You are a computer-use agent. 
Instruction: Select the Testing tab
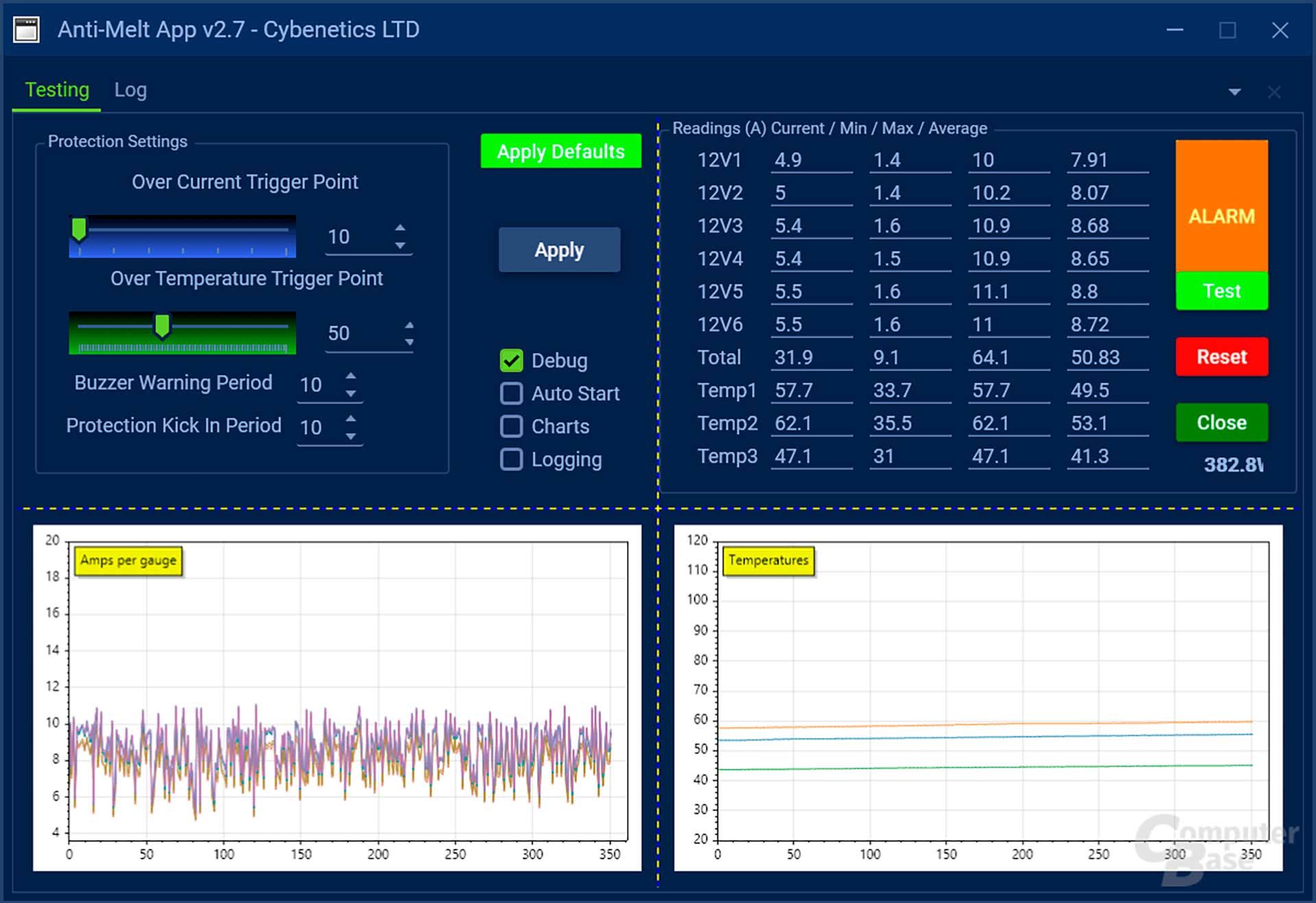57,89
